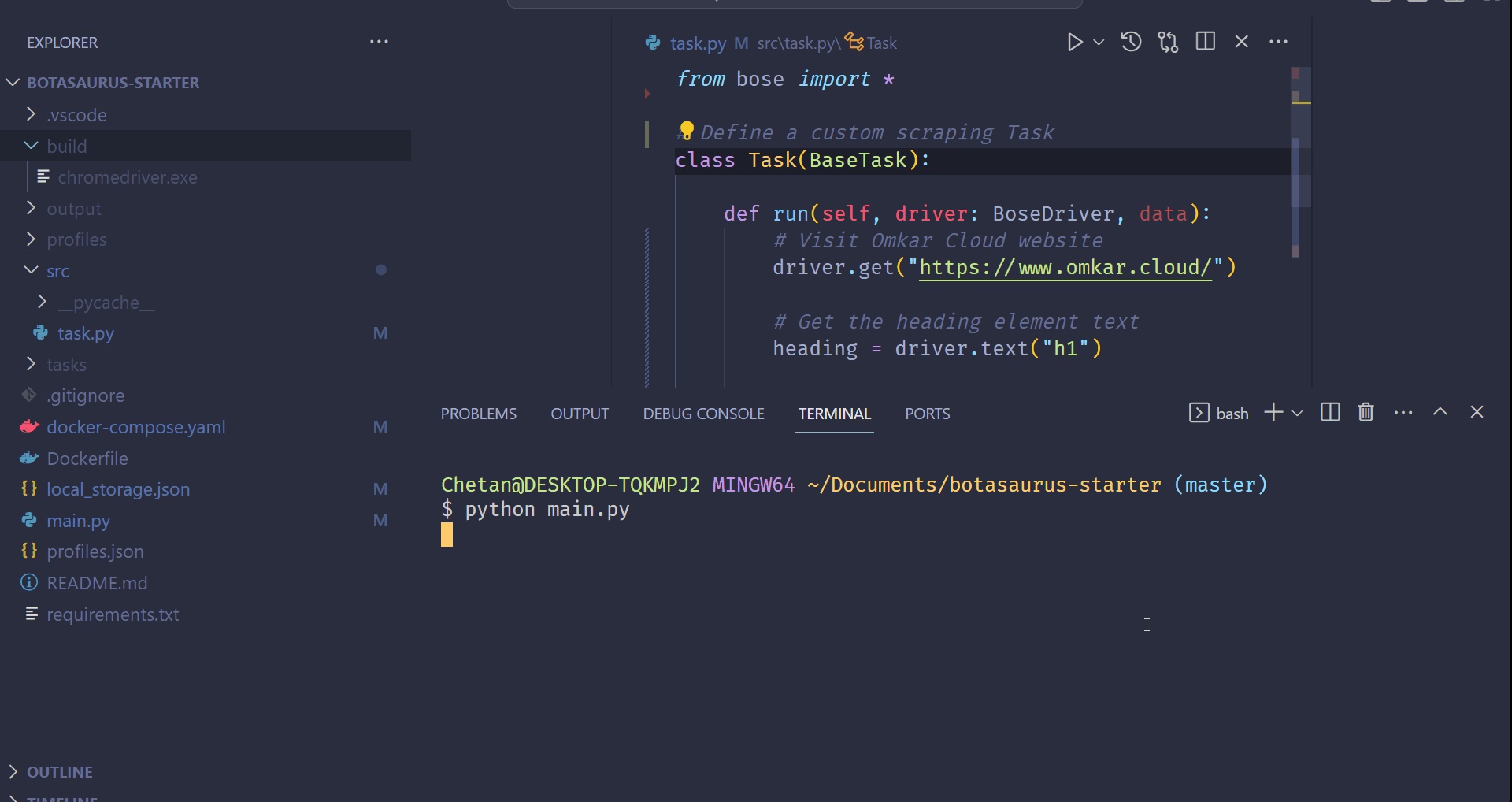Image resolution: width=1512 pixels, height=802 pixels.
Task: Switch to the OUTPUT panel tab
Action: click(x=580, y=414)
